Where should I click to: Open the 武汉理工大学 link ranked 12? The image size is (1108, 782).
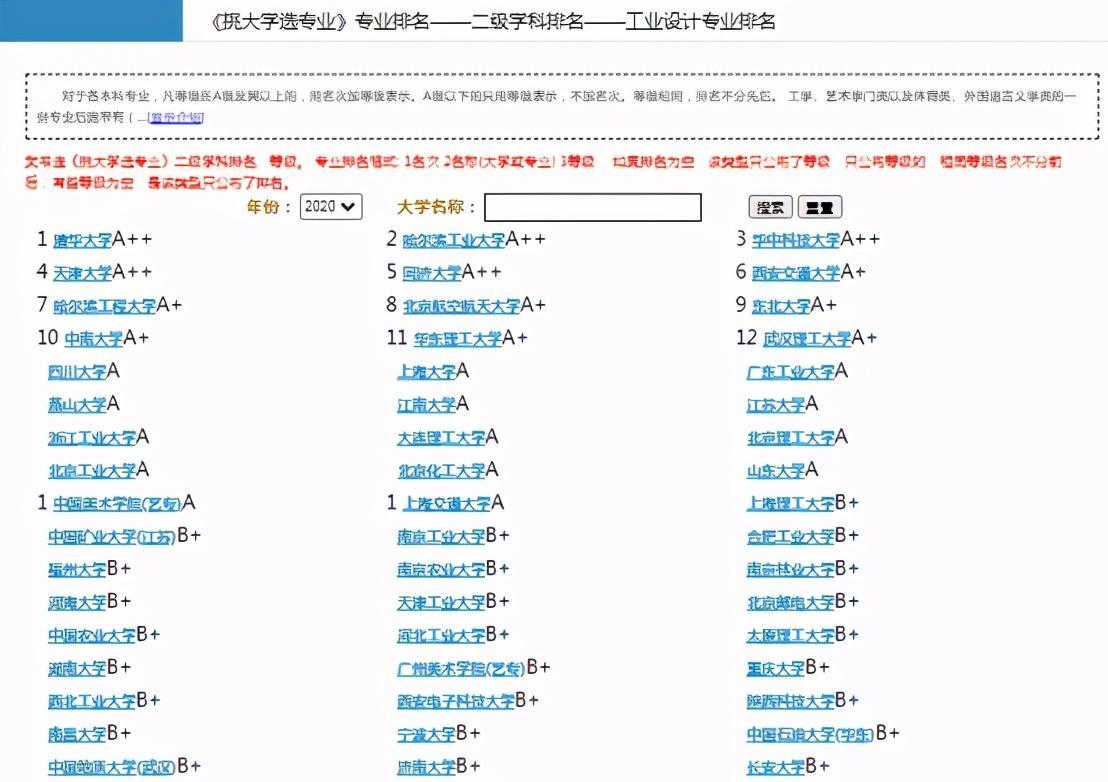click(x=807, y=339)
